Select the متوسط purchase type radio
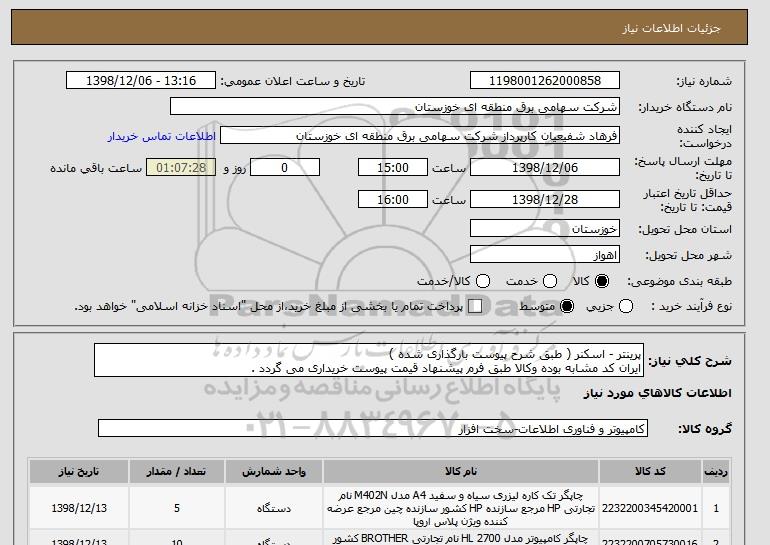This screenshot has height=545, width=770. tap(567, 306)
